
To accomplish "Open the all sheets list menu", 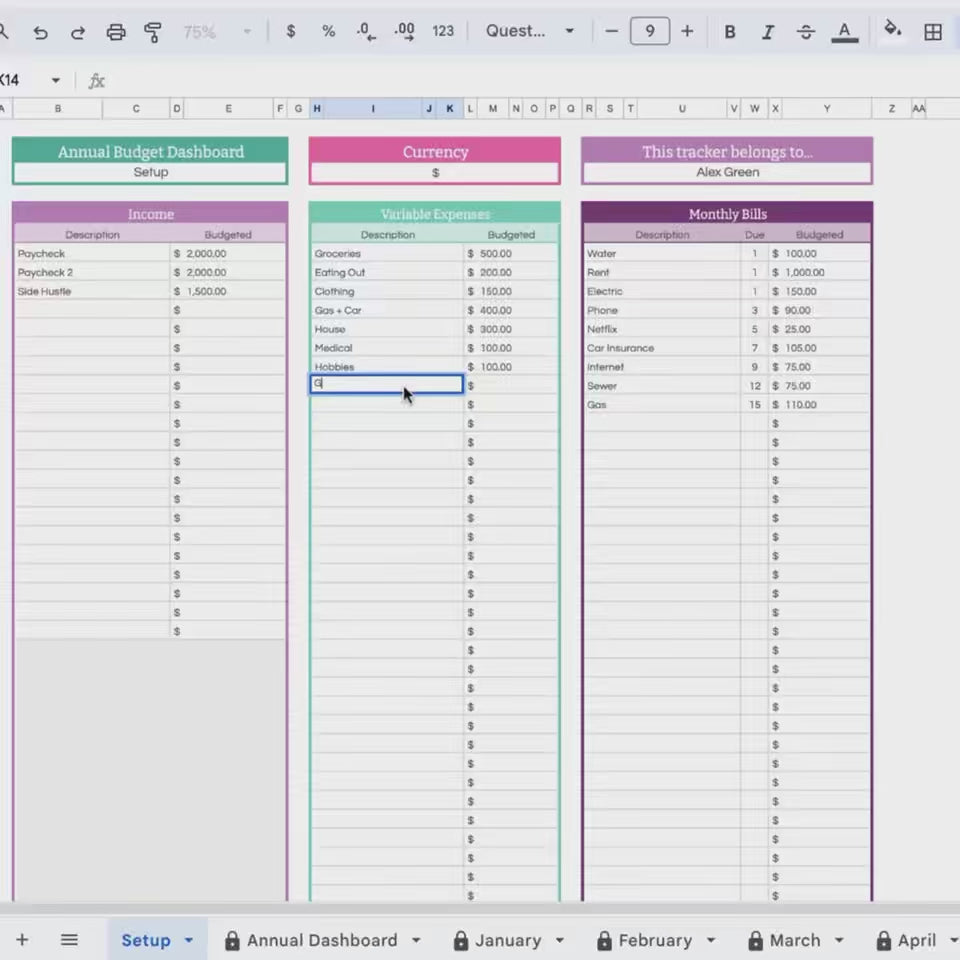I will coord(69,940).
